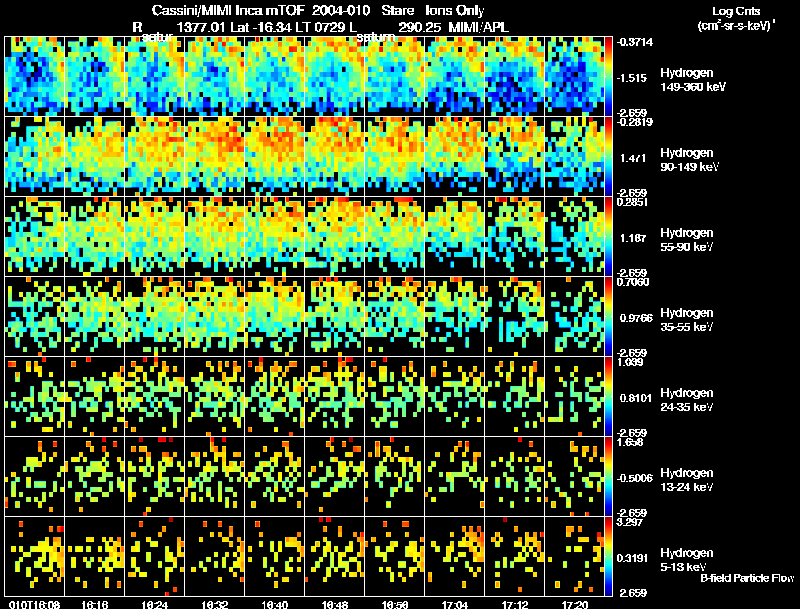Click the Hydrogen 90-149 keV label

pyautogui.click(x=689, y=159)
